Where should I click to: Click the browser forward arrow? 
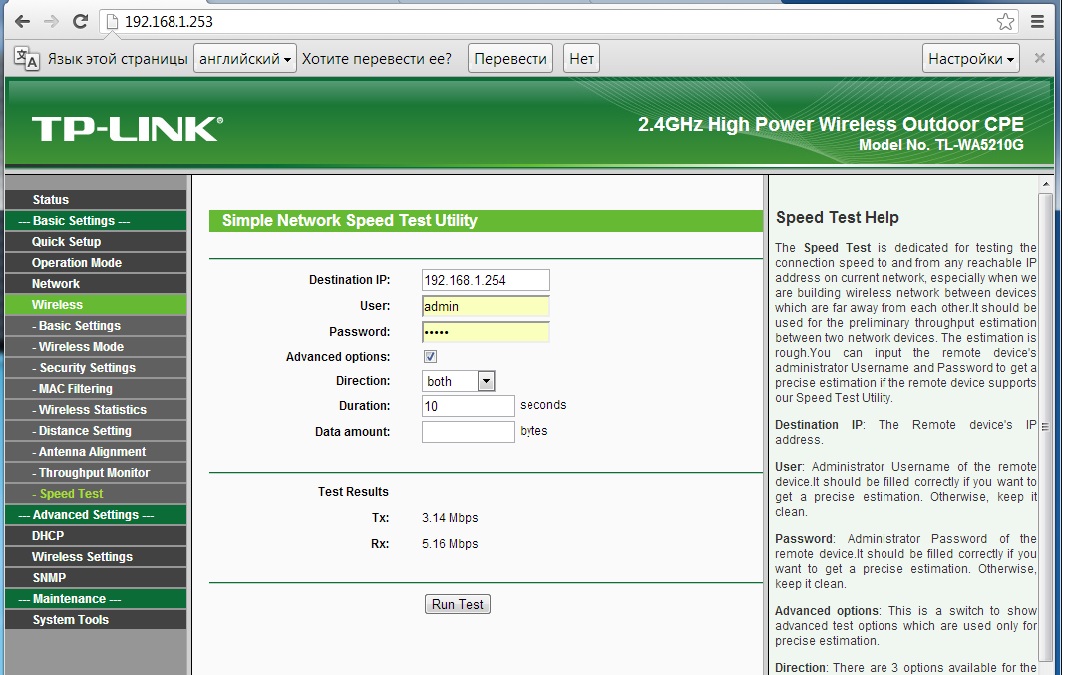(x=51, y=21)
